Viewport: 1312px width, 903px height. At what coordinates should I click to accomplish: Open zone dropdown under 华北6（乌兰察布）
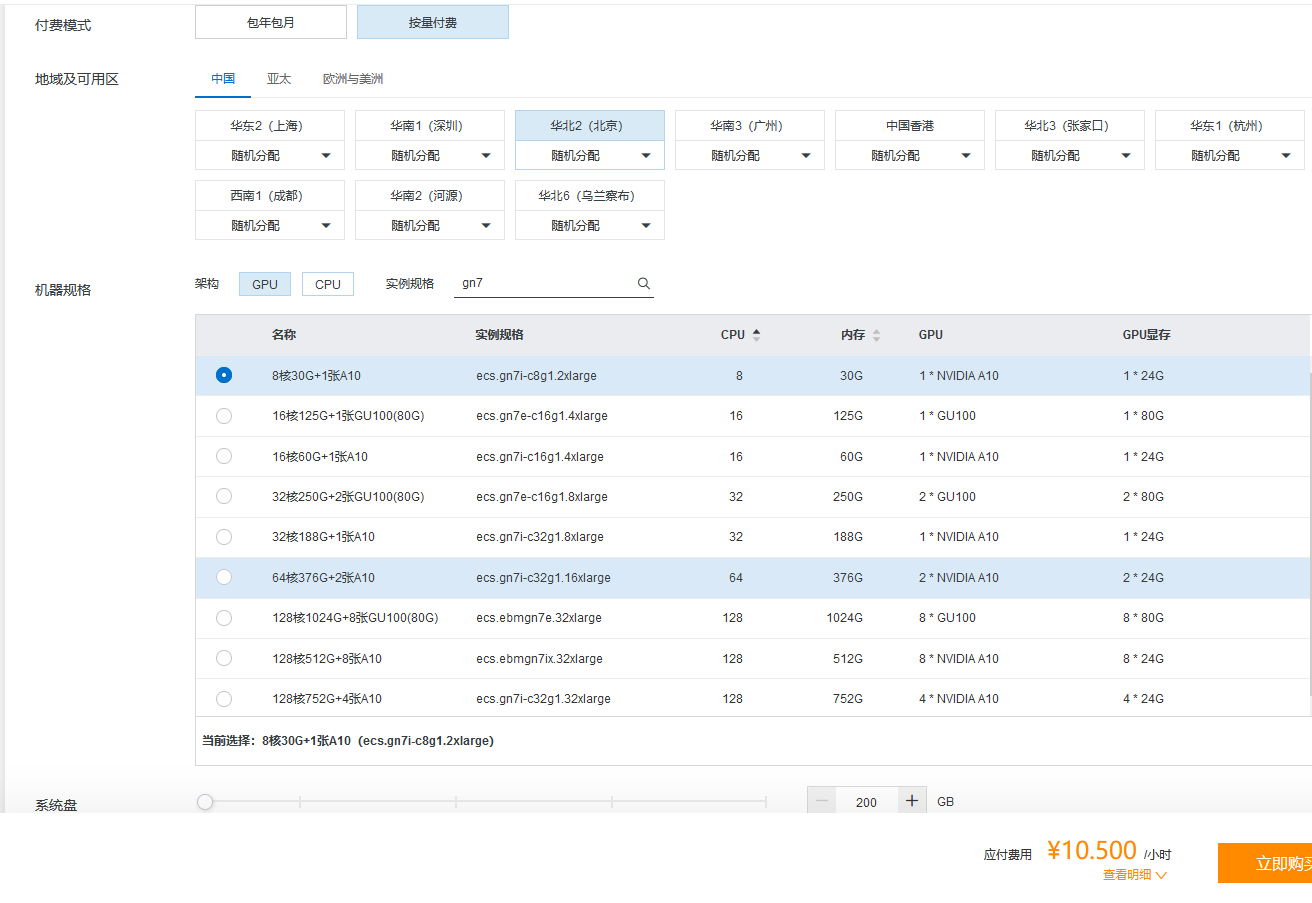pyautogui.click(x=590, y=225)
